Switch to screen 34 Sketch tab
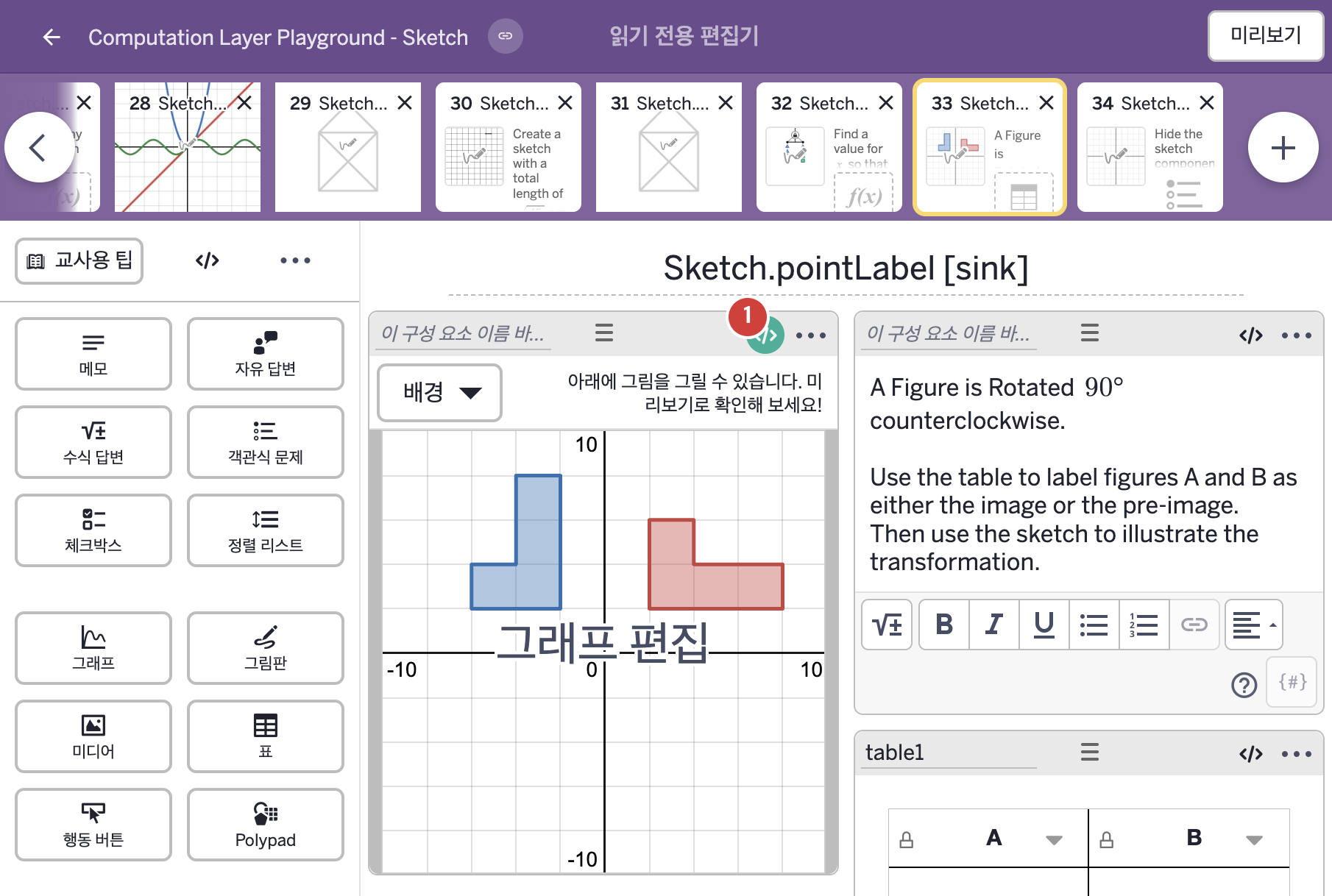This screenshot has height=896, width=1332. [x=1150, y=147]
